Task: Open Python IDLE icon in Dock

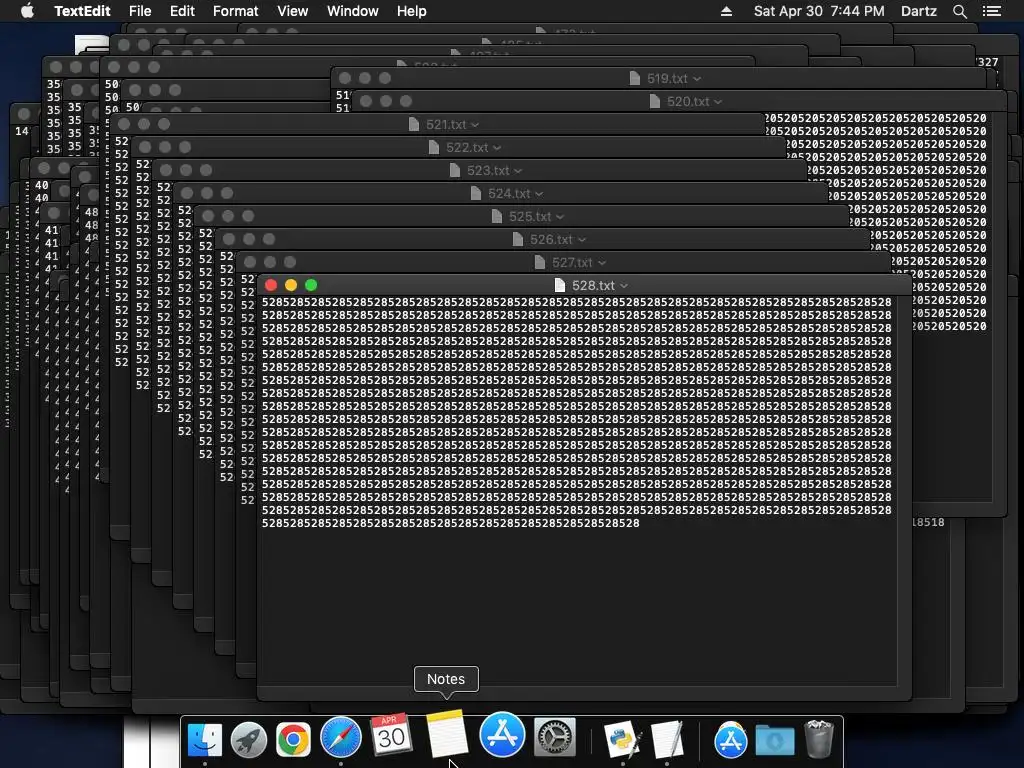Action: click(x=622, y=739)
